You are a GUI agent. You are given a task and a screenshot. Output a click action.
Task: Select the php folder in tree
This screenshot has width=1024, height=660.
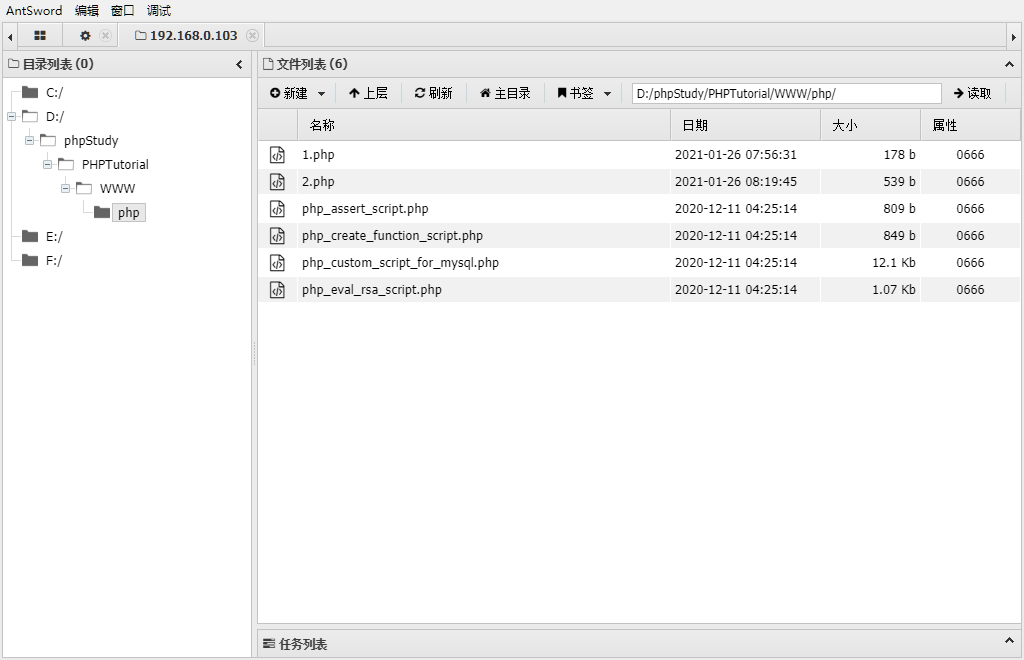point(129,213)
